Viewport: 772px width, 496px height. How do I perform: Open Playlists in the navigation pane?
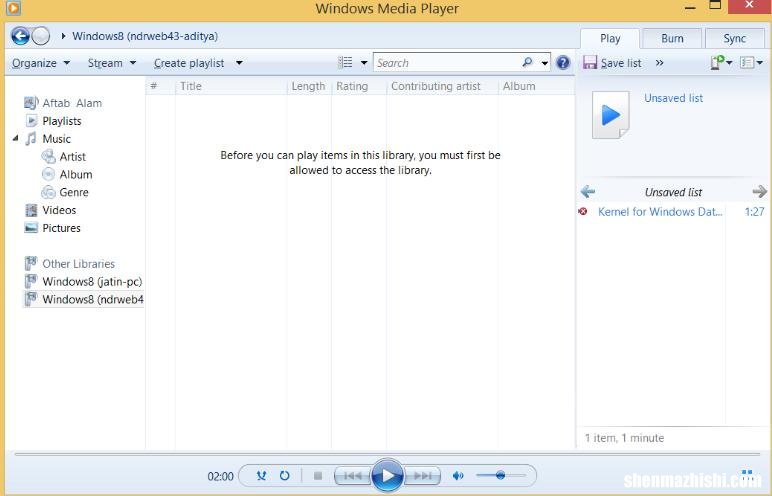click(62, 121)
